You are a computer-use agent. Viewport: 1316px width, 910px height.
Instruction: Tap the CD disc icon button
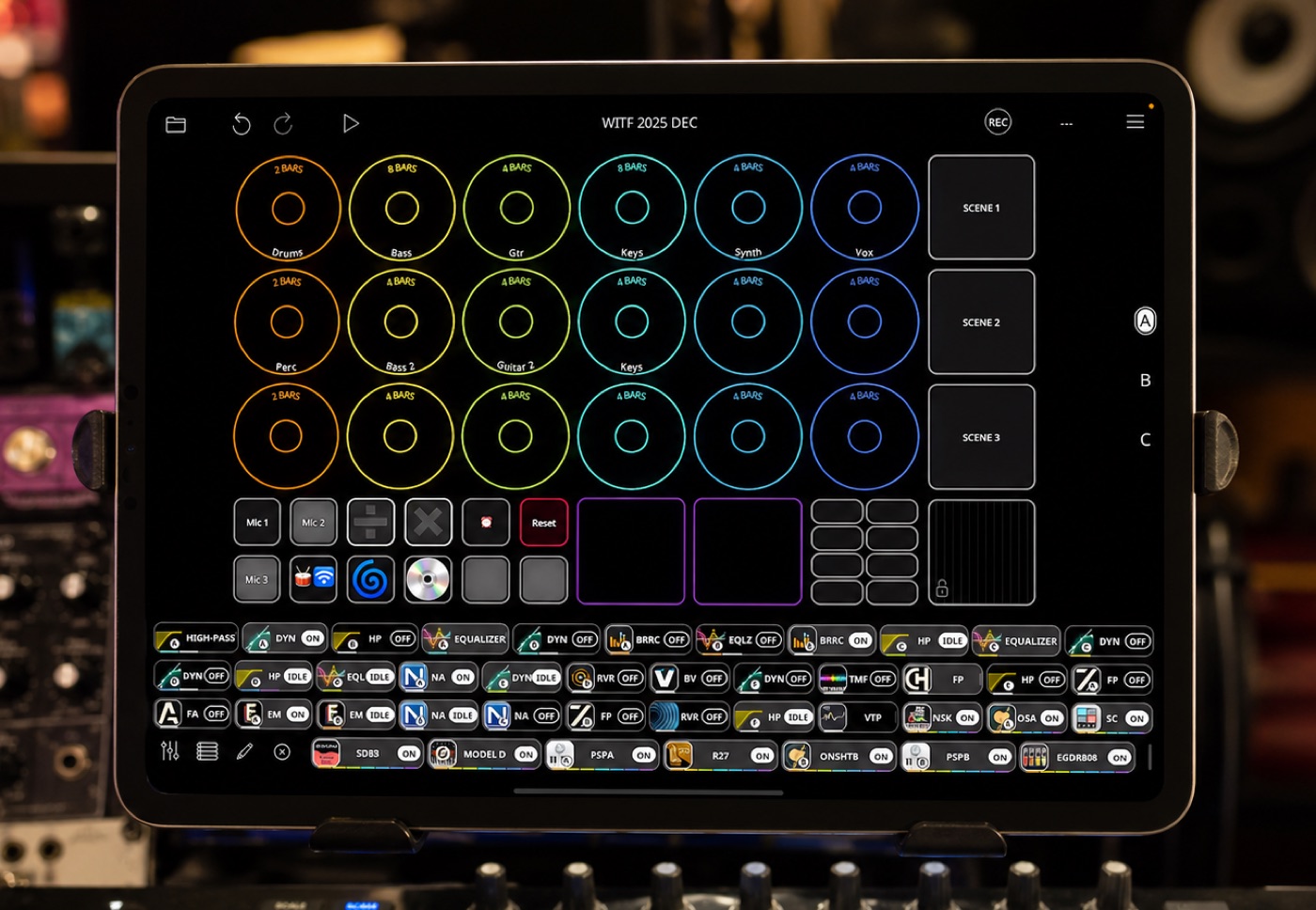pyautogui.click(x=428, y=579)
